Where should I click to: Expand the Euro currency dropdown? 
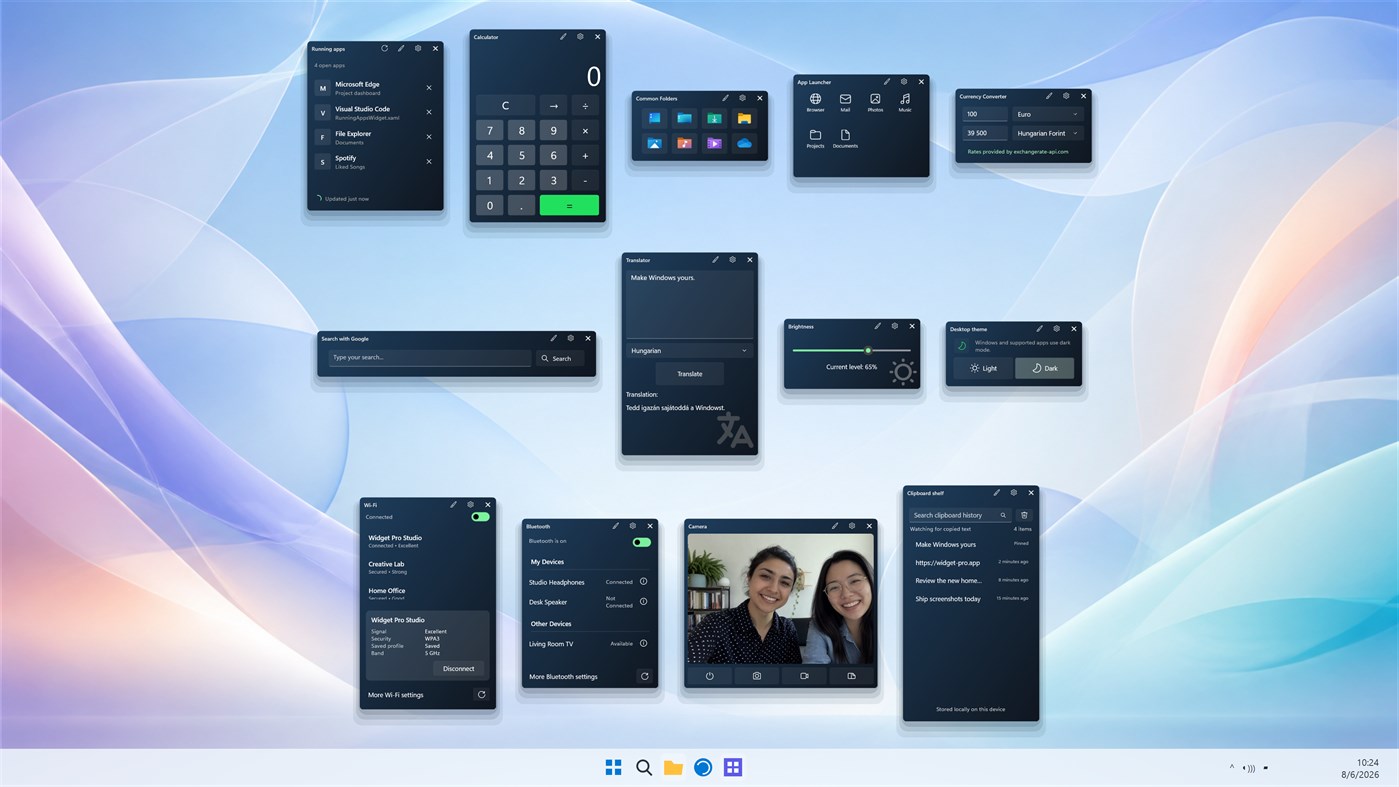point(1047,114)
